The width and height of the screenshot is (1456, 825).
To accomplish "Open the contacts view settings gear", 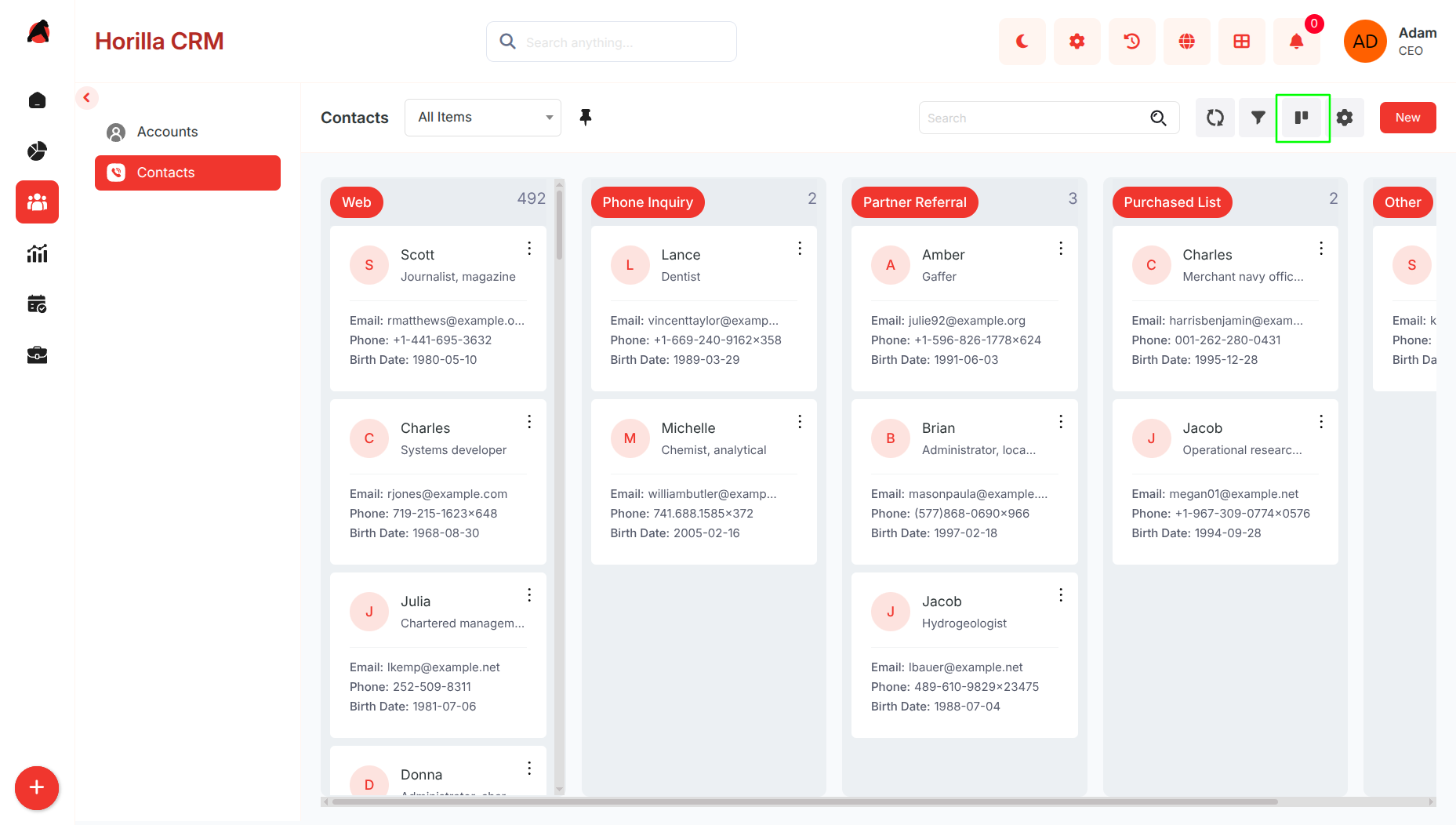I will coord(1345,118).
